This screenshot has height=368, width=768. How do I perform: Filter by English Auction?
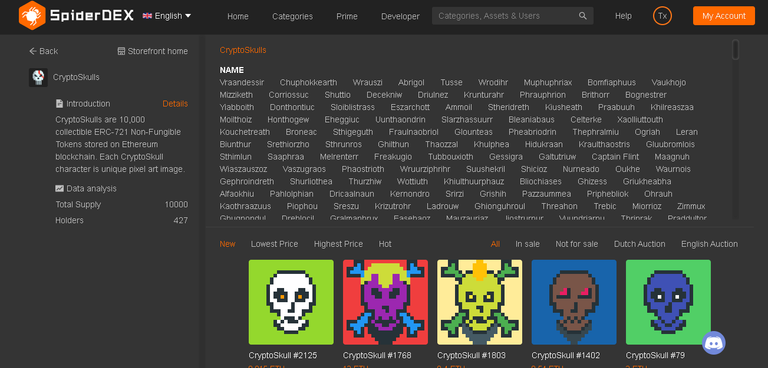pyautogui.click(x=709, y=244)
